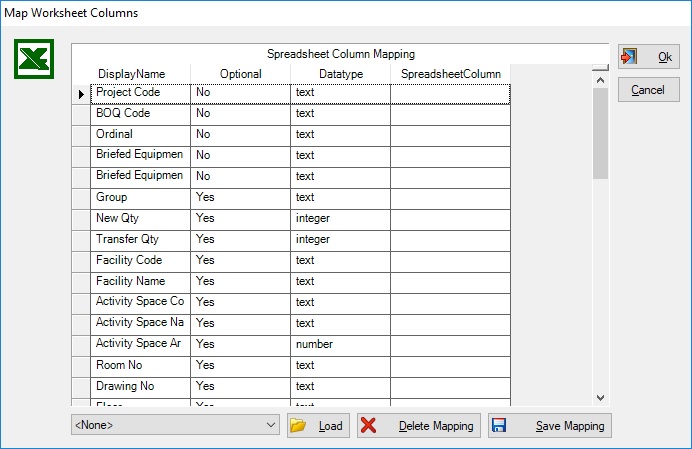Open the <None> mapping dropdown
Viewport: 692px width, 449px height.
(x=271, y=426)
